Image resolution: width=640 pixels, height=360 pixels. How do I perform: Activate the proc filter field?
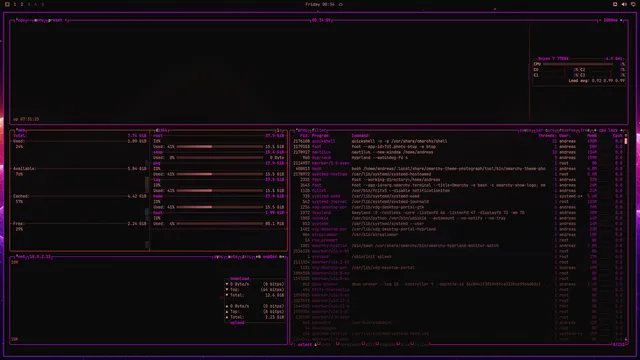pos(319,131)
